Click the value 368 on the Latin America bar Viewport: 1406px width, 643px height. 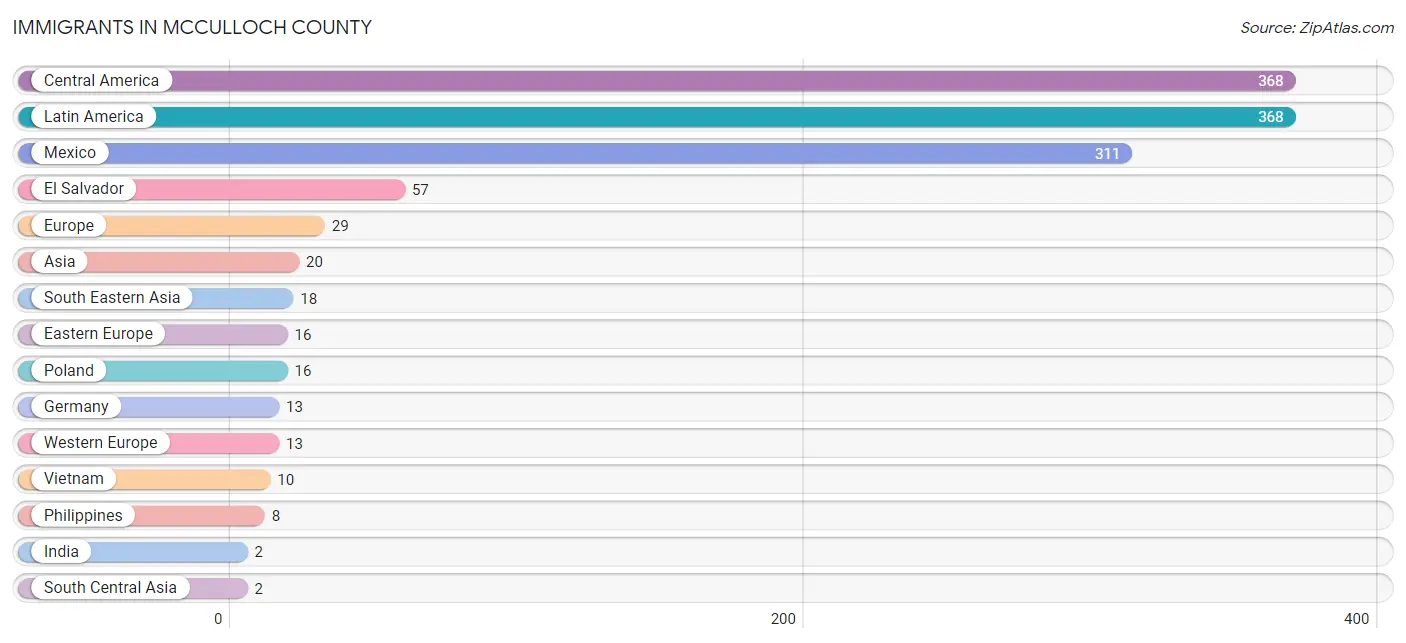pos(1270,117)
